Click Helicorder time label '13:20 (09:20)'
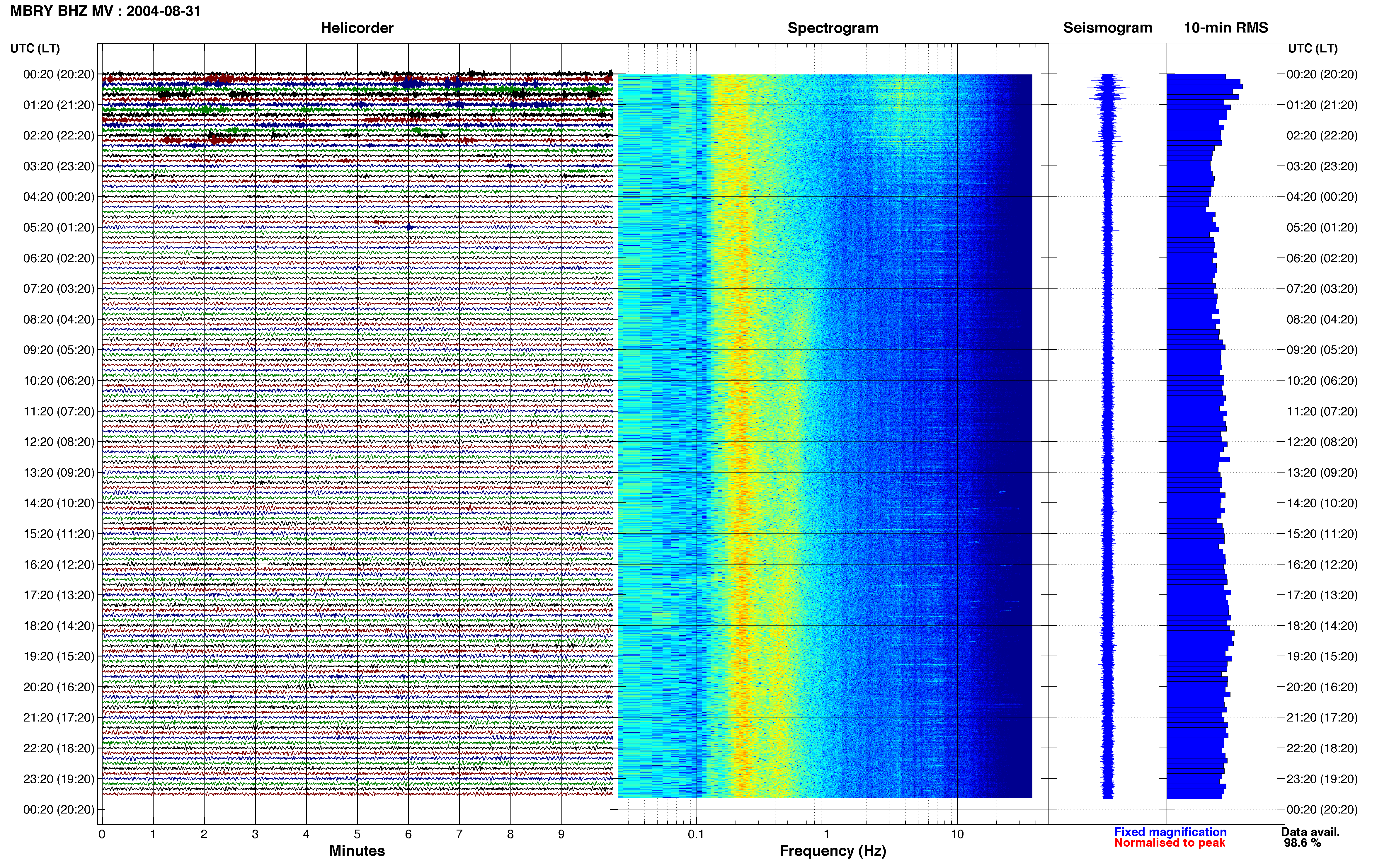Viewport: 1389px width, 868px height. (x=59, y=473)
